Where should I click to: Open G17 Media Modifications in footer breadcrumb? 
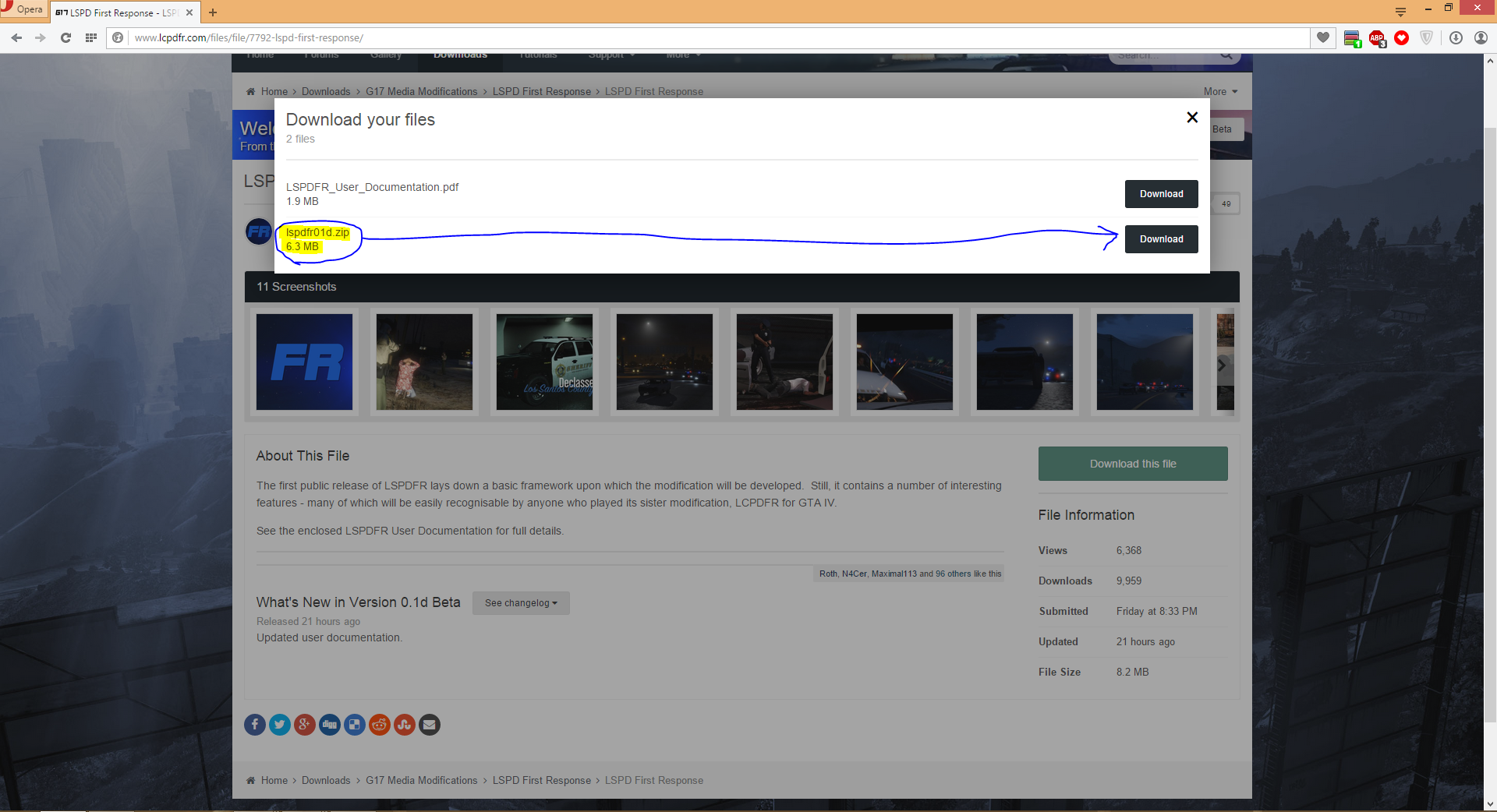pos(422,781)
